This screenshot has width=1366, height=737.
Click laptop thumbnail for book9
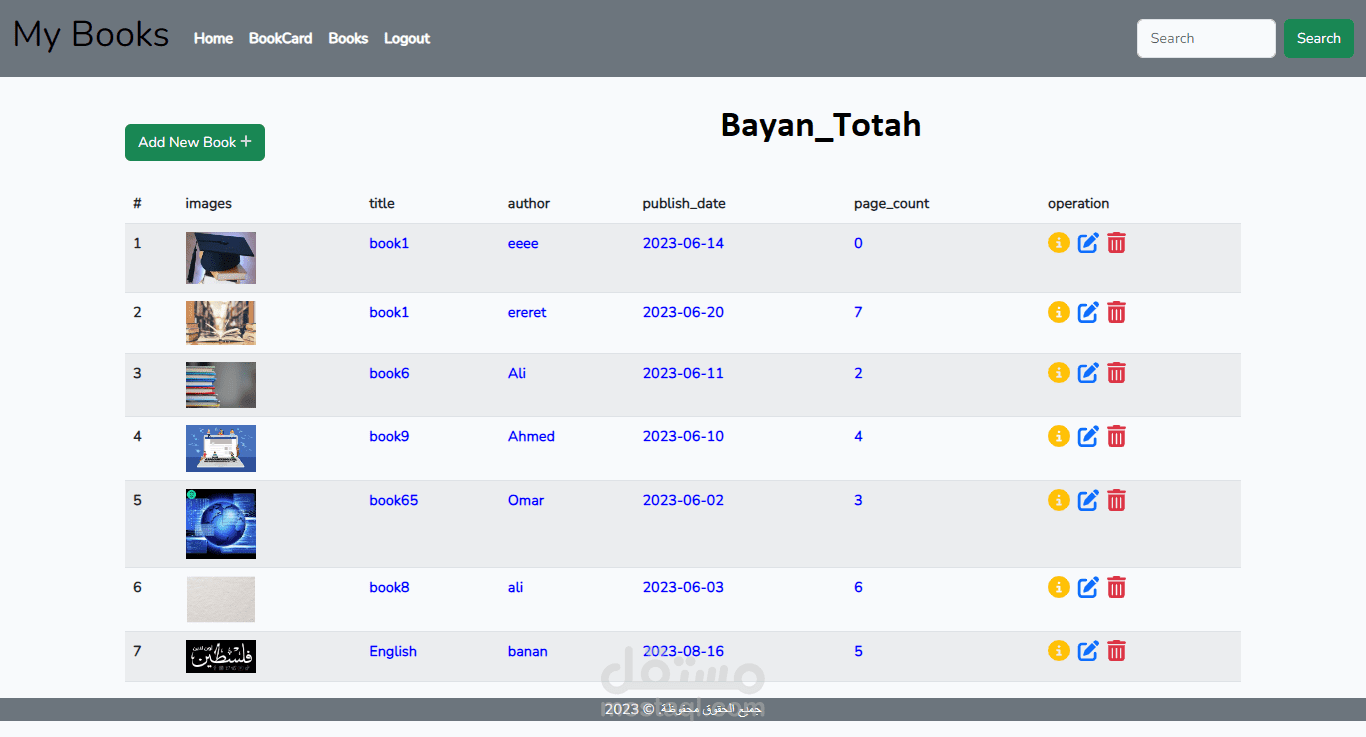pyautogui.click(x=221, y=448)
